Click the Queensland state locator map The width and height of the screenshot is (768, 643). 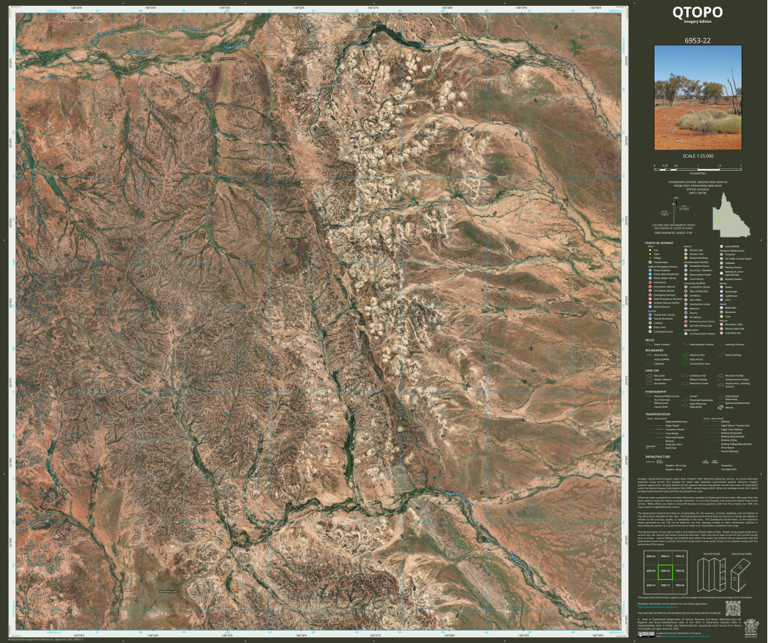[x=731, y=215]
